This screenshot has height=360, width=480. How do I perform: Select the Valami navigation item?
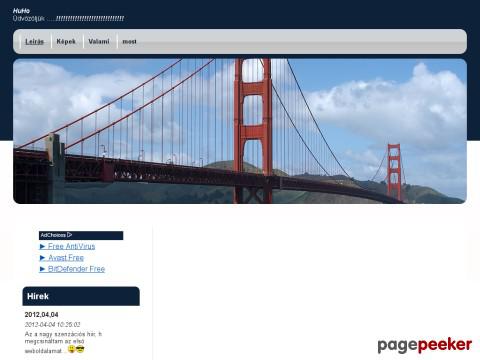coord(99,42)
